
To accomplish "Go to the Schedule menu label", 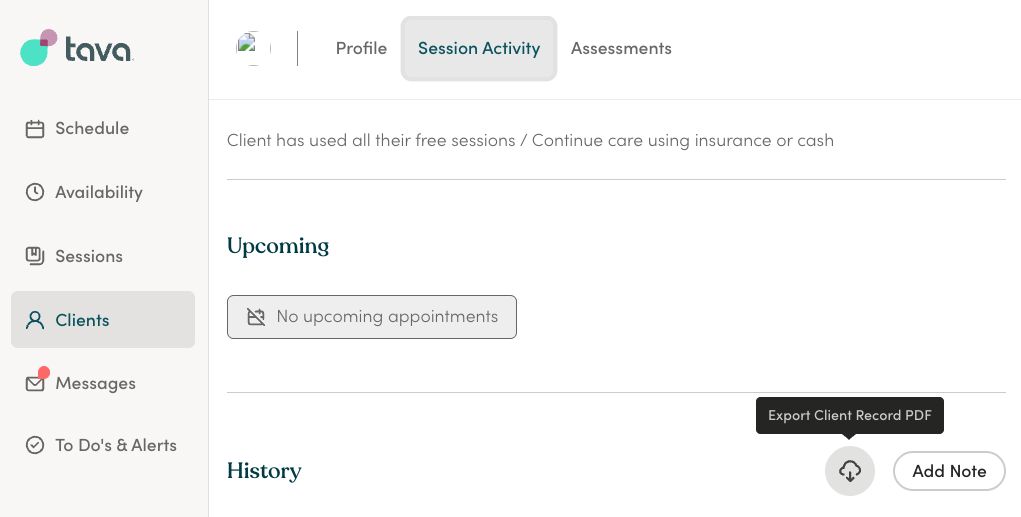I will point(92,128).
